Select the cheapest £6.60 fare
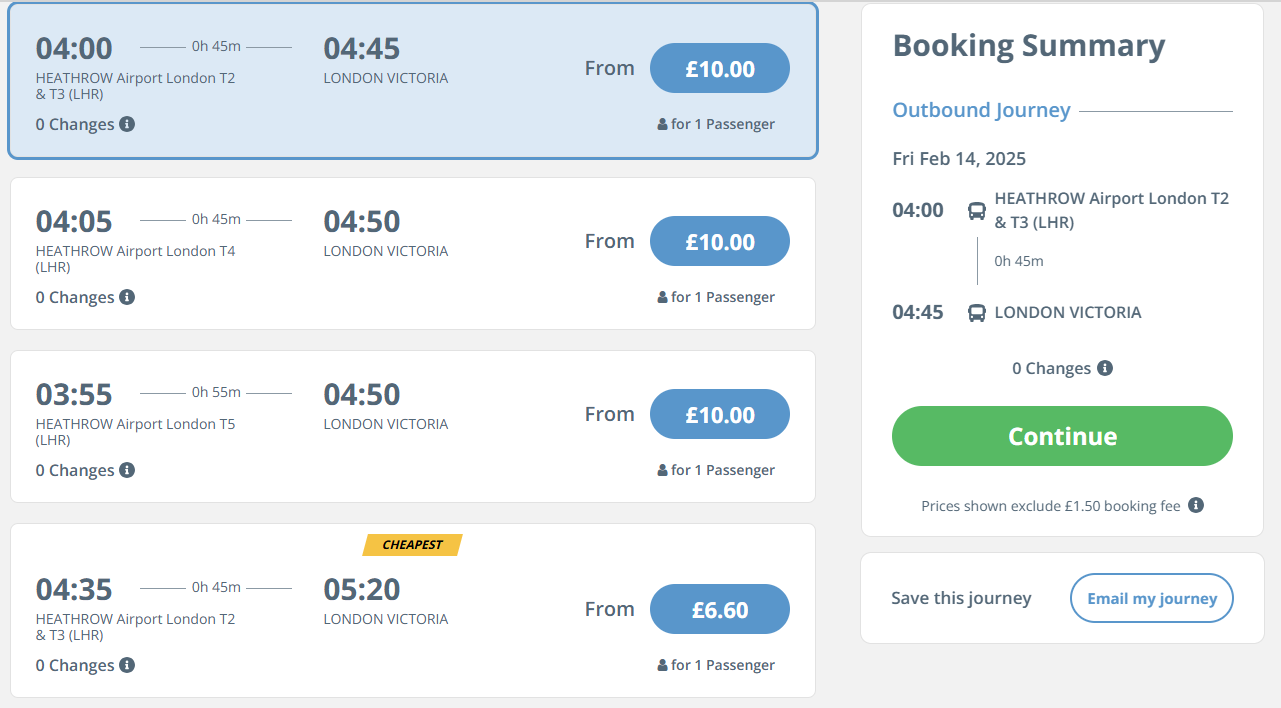 point(719,610)
